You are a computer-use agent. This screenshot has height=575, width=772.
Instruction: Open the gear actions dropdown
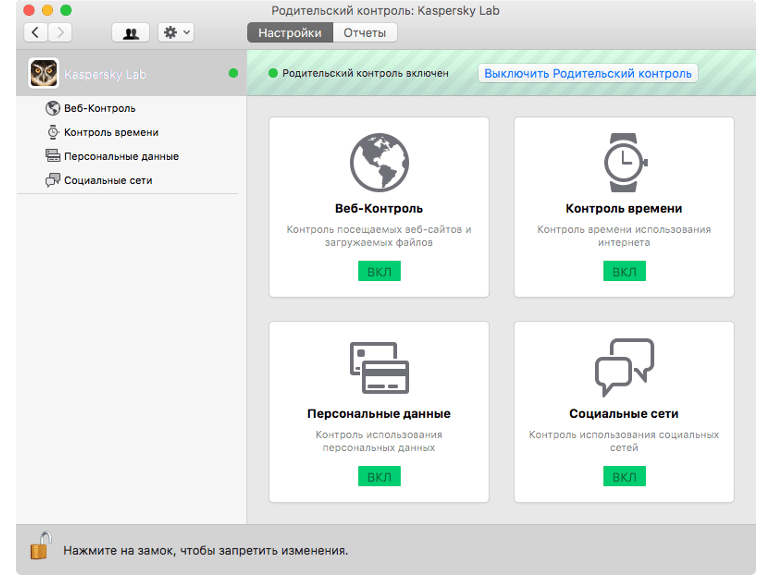pos(176,32)
